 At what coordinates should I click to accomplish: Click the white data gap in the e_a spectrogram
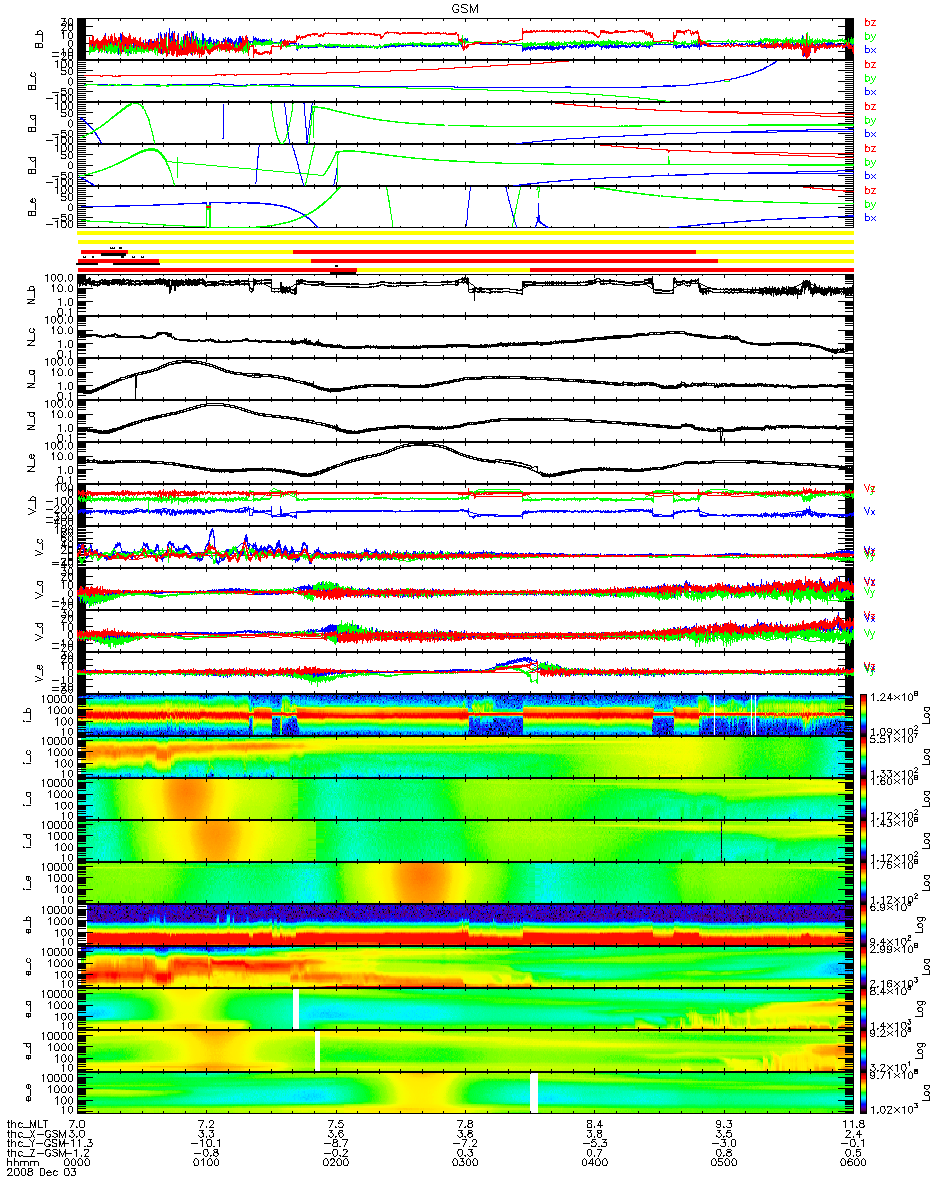[296, 1008]
